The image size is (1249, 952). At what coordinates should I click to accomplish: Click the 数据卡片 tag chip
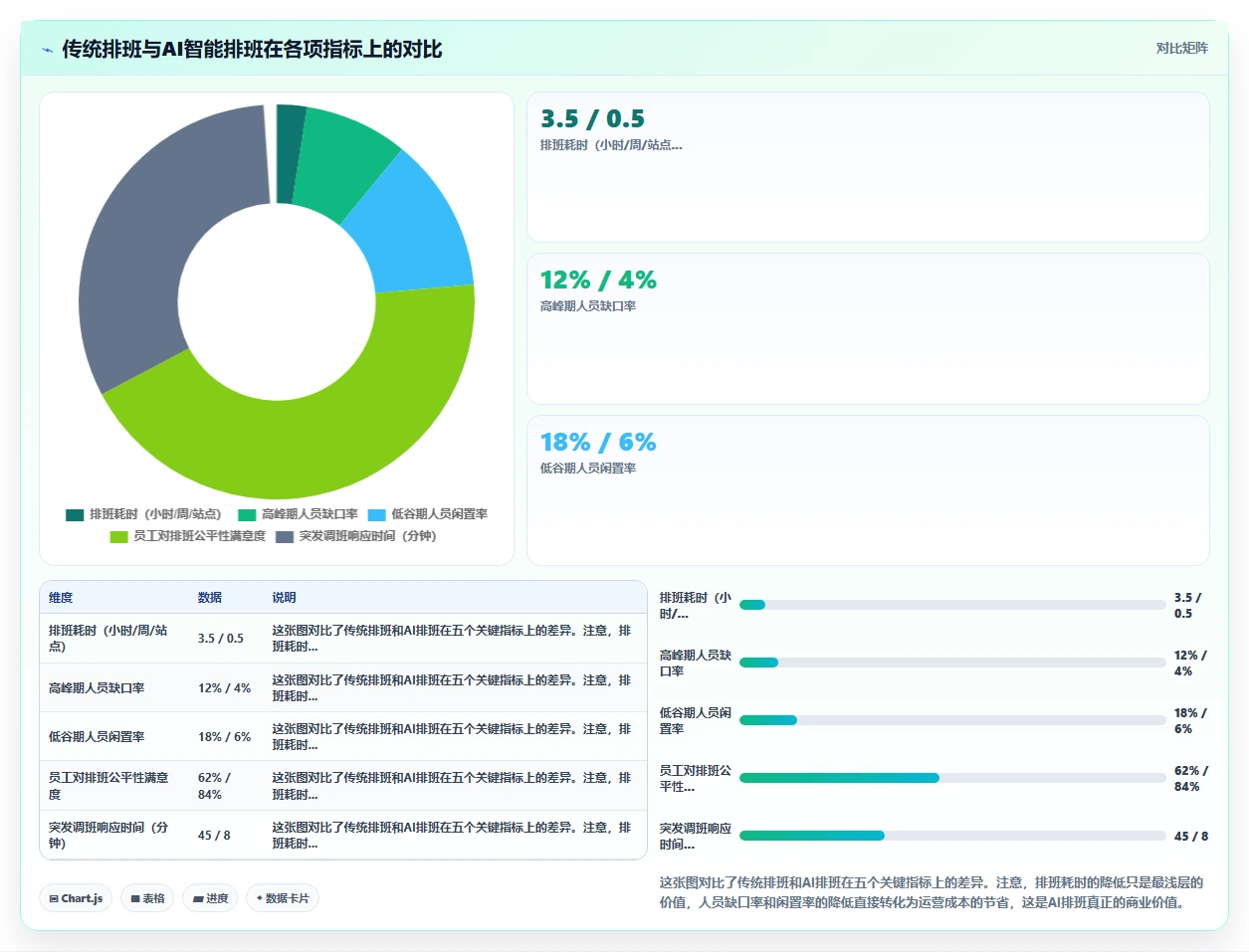(x=283, y=898)
